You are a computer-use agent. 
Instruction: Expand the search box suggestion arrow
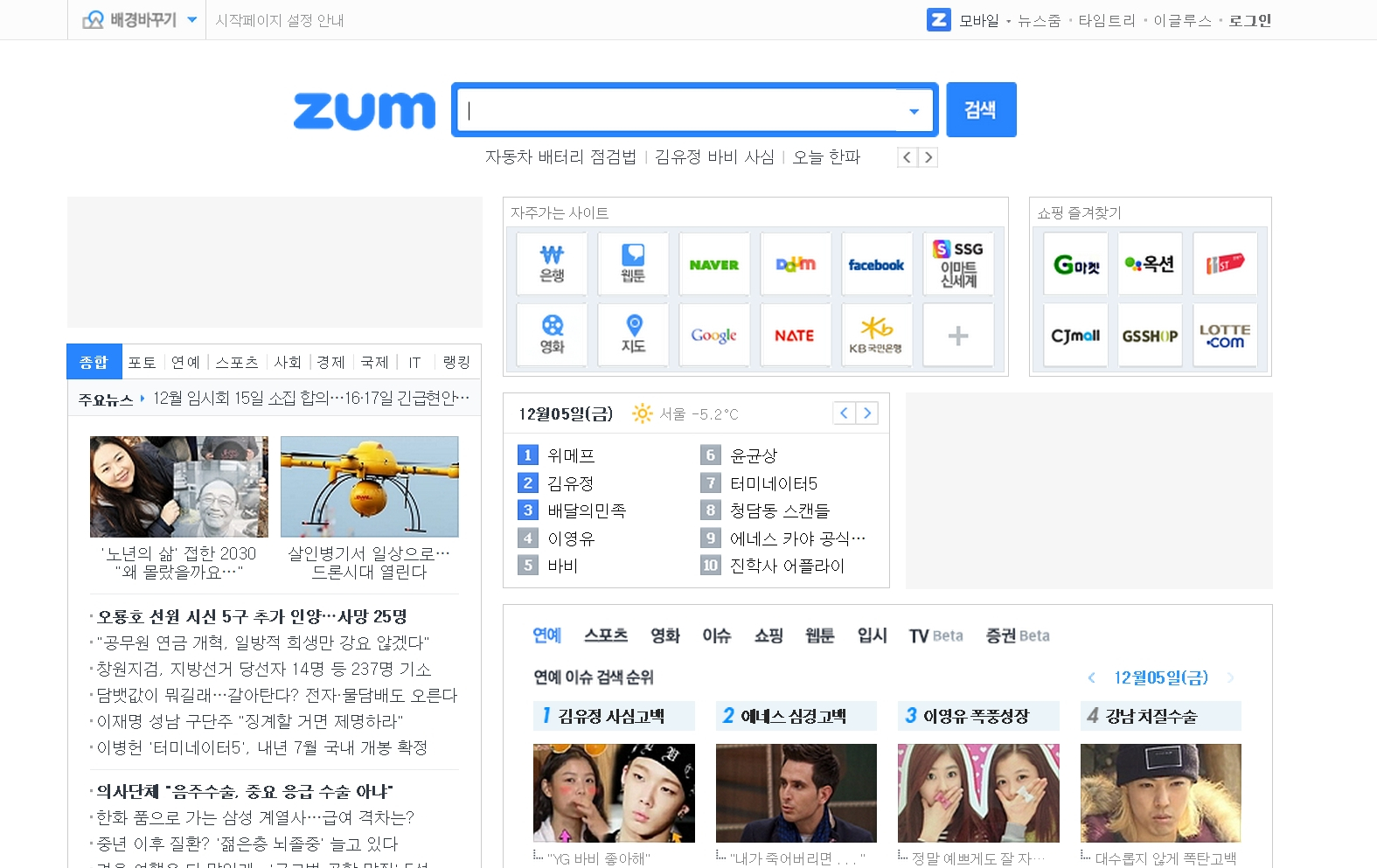click(914, 111)
